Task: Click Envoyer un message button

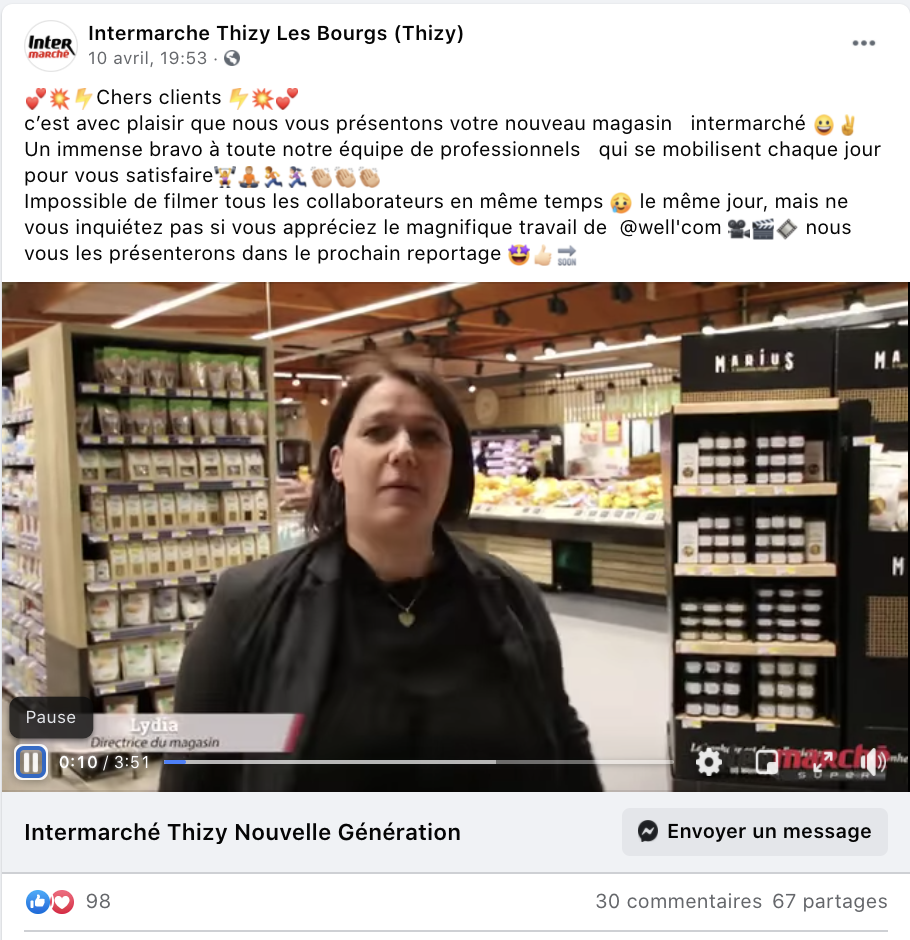Action: pos(755,831)
